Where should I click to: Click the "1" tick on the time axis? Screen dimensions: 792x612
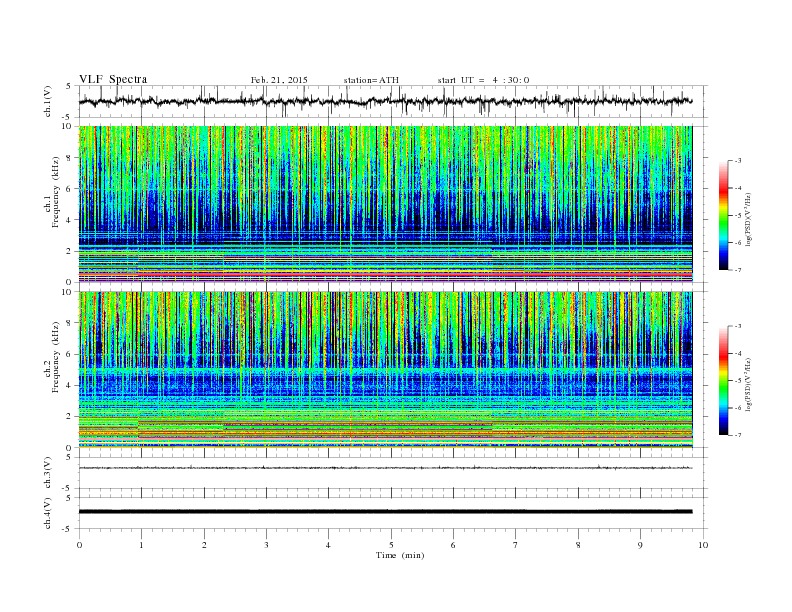(x=142, y=545)
